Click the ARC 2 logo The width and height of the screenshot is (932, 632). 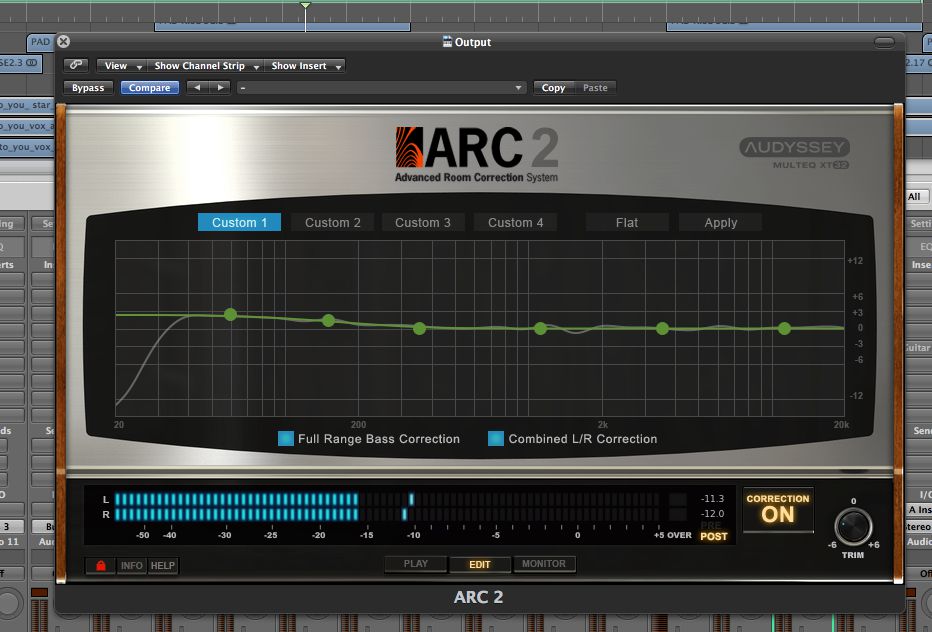click(x=477, y=154)
